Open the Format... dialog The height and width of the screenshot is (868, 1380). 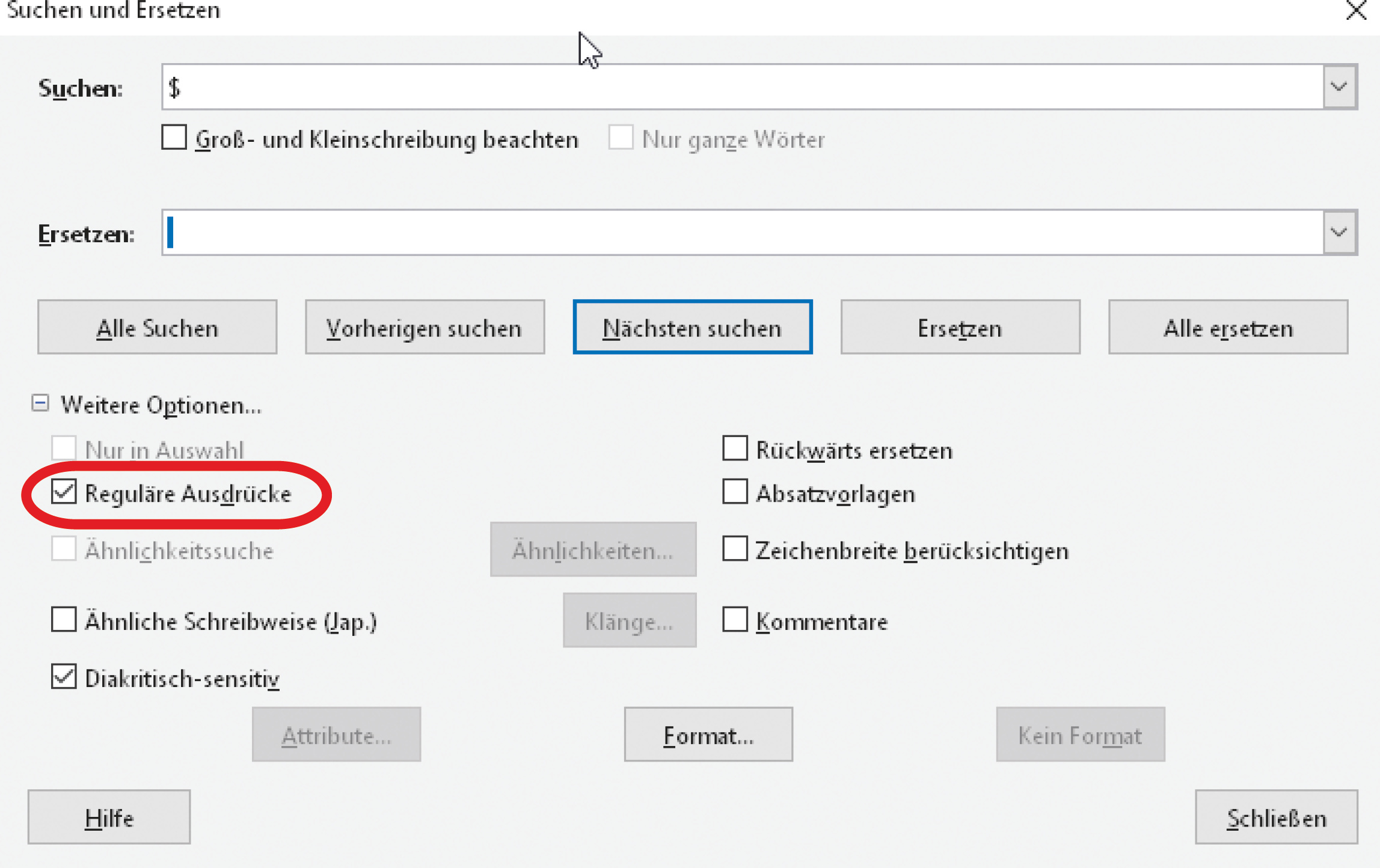pos(708,735)
